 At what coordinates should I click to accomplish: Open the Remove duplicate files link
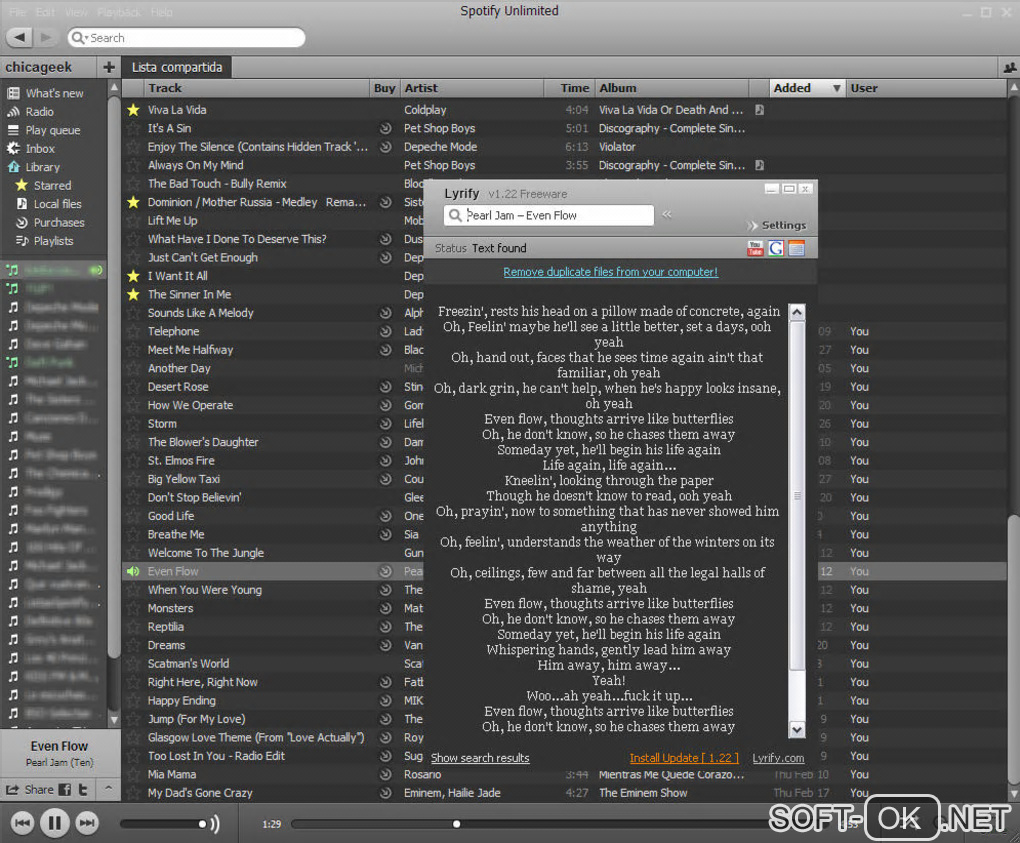click(x=610, y=273)
